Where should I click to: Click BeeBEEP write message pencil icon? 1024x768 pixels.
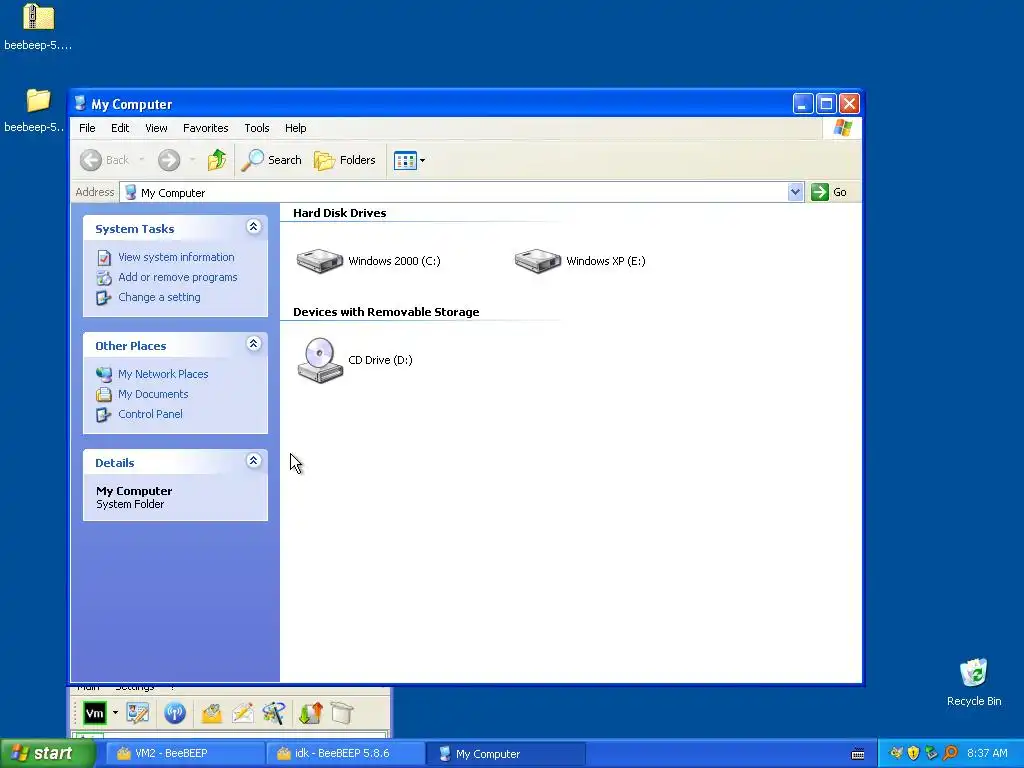pos(243,713)
